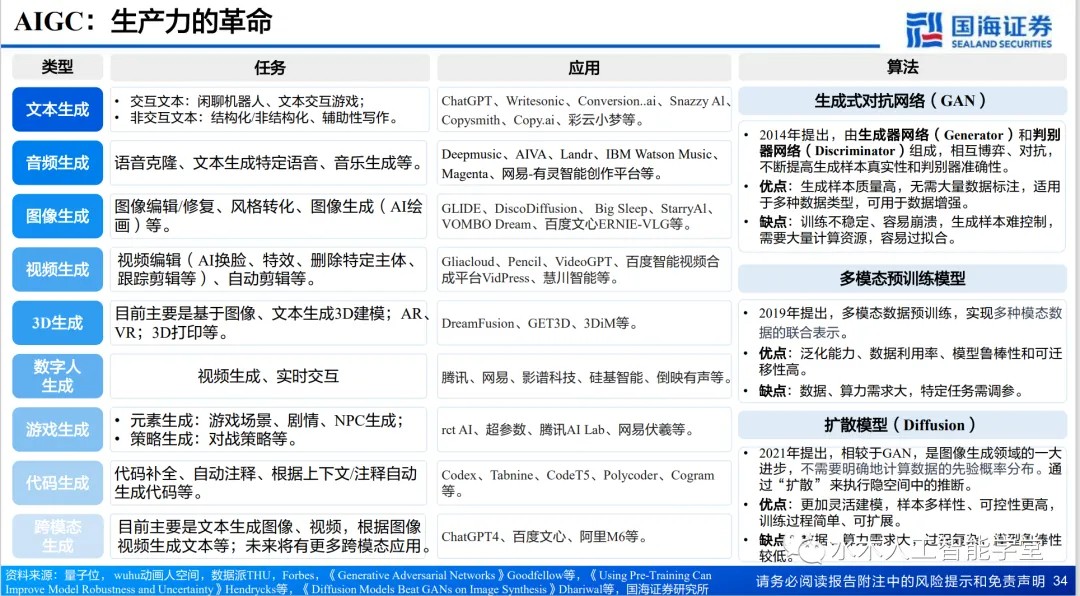Screen dimensions: 1080x596
Task: Click the GAN 缺点 bullet about 训练不稳定
Action: tap(902, 230)
